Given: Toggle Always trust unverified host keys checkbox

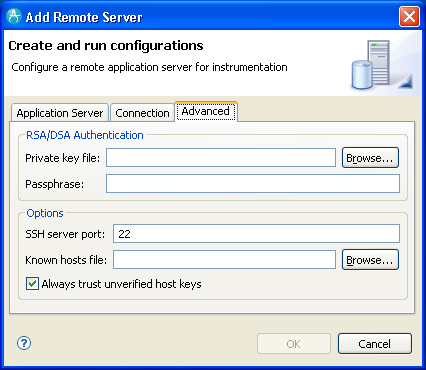Looking at the screenshot, I should 32,284.
